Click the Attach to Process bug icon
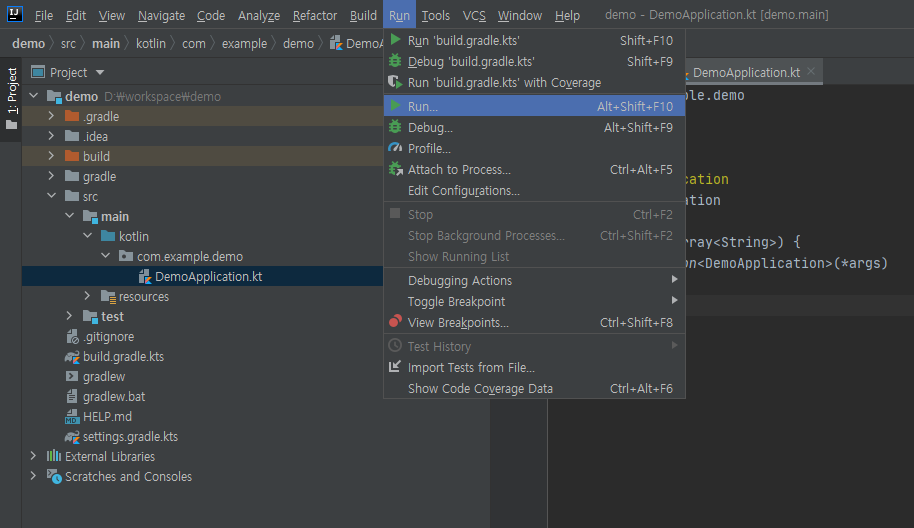914x528 pixels. click(x=395, y=169)
